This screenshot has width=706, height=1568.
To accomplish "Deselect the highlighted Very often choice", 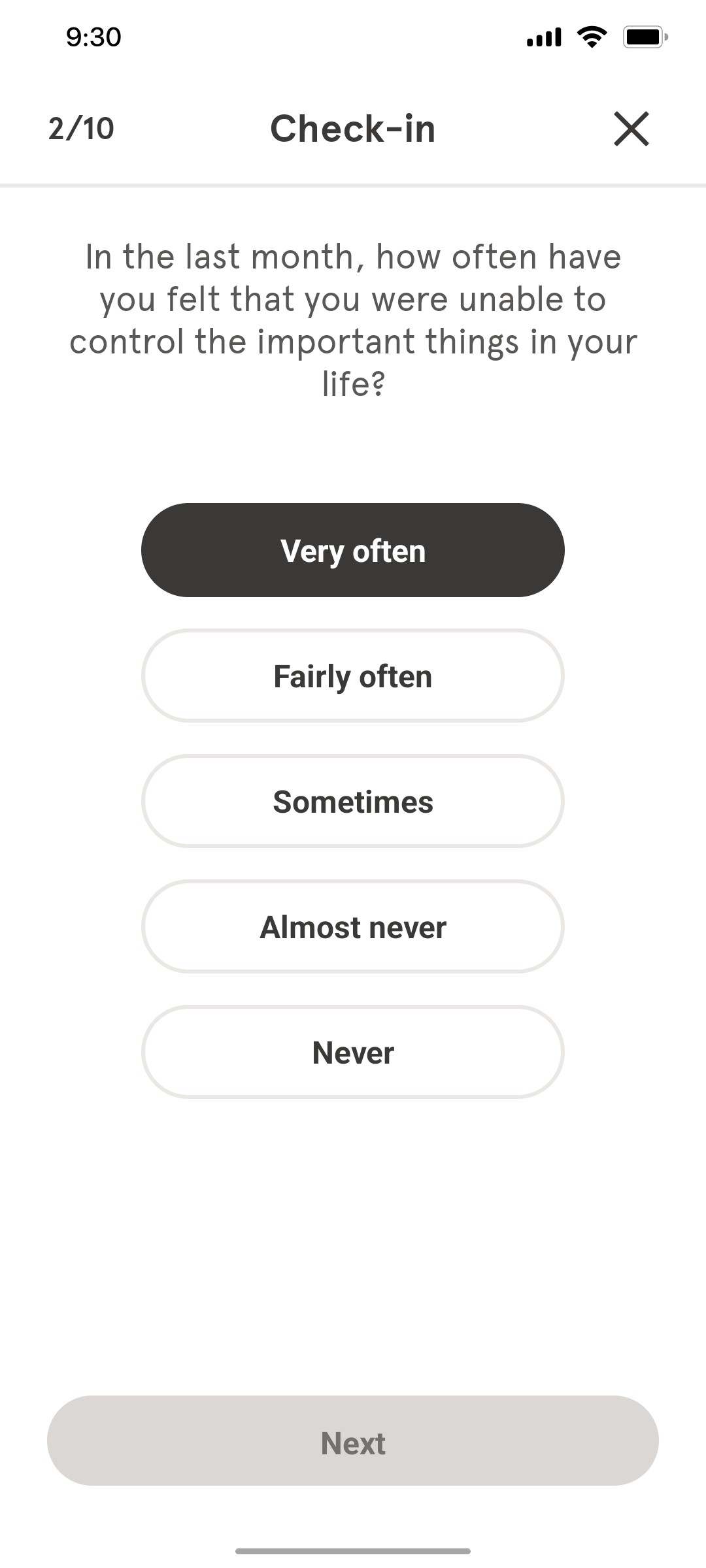I will [353, 550].
